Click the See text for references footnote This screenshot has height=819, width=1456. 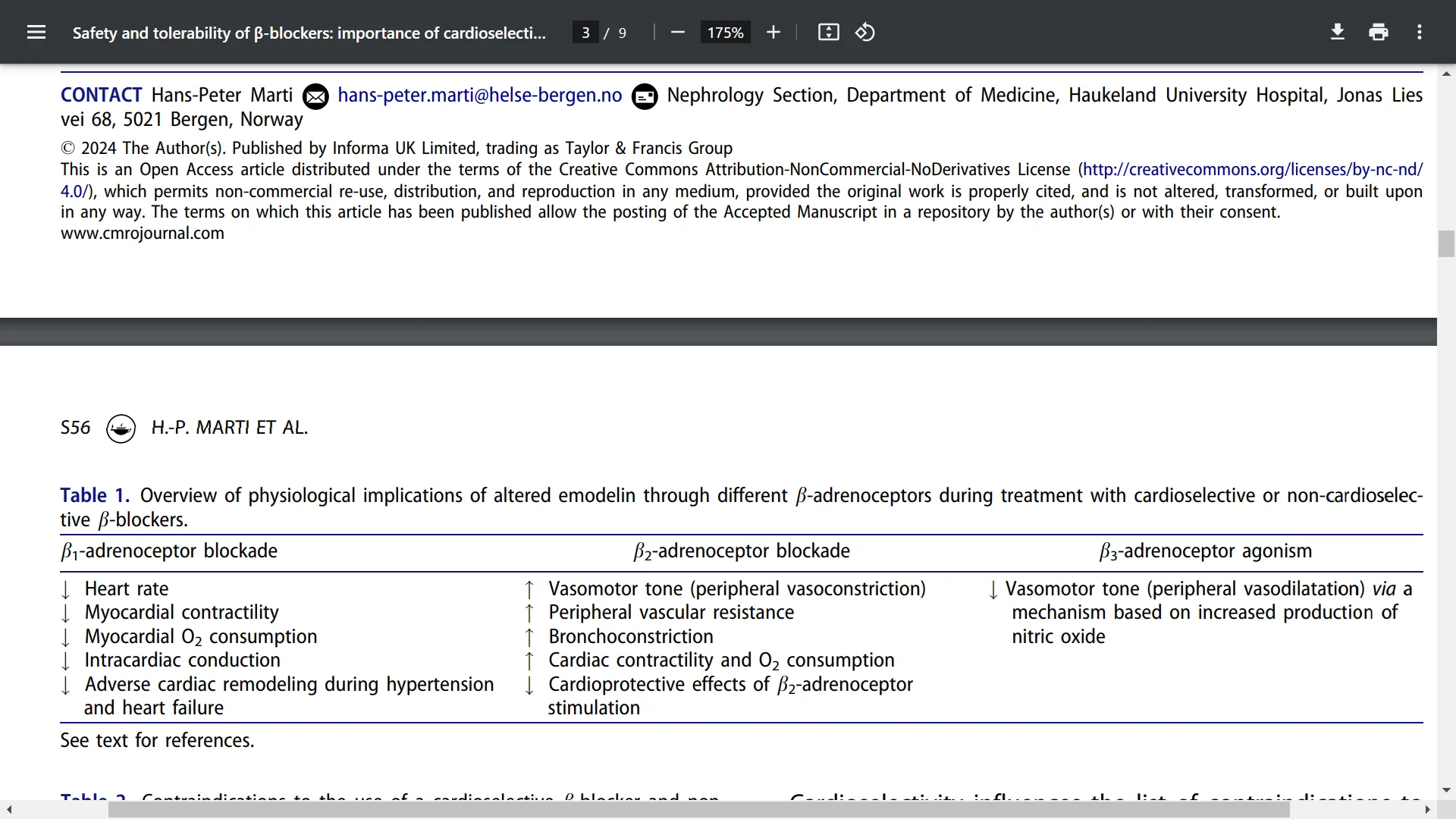[157, 741]
